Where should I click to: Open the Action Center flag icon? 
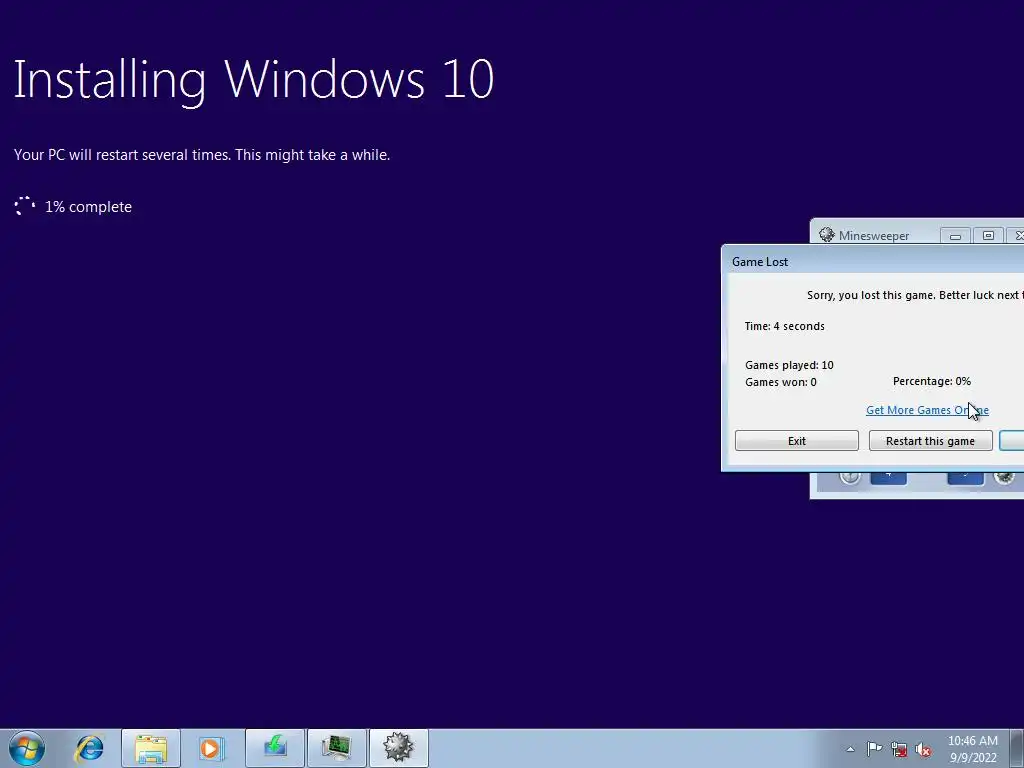874,748
